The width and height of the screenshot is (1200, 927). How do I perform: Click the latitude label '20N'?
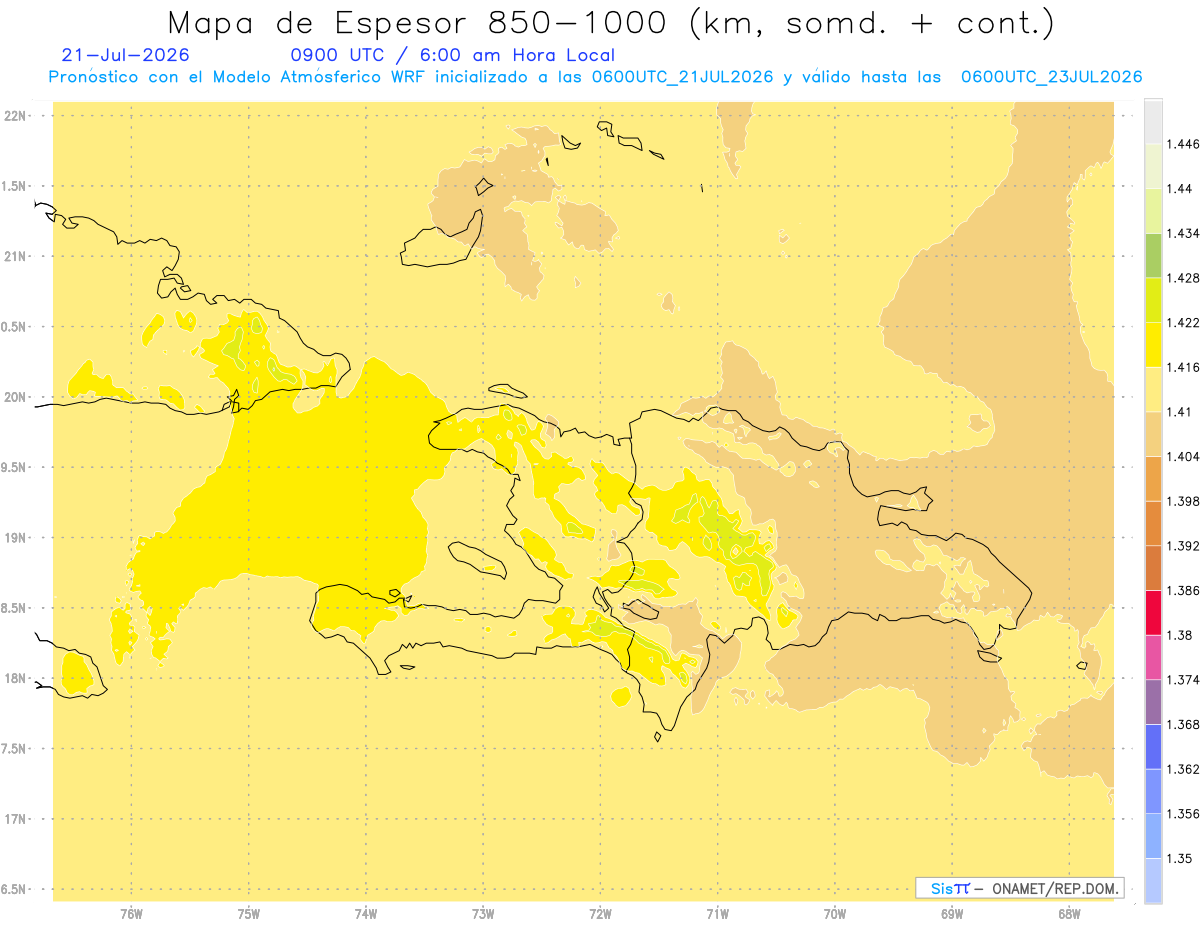(15, 397)
